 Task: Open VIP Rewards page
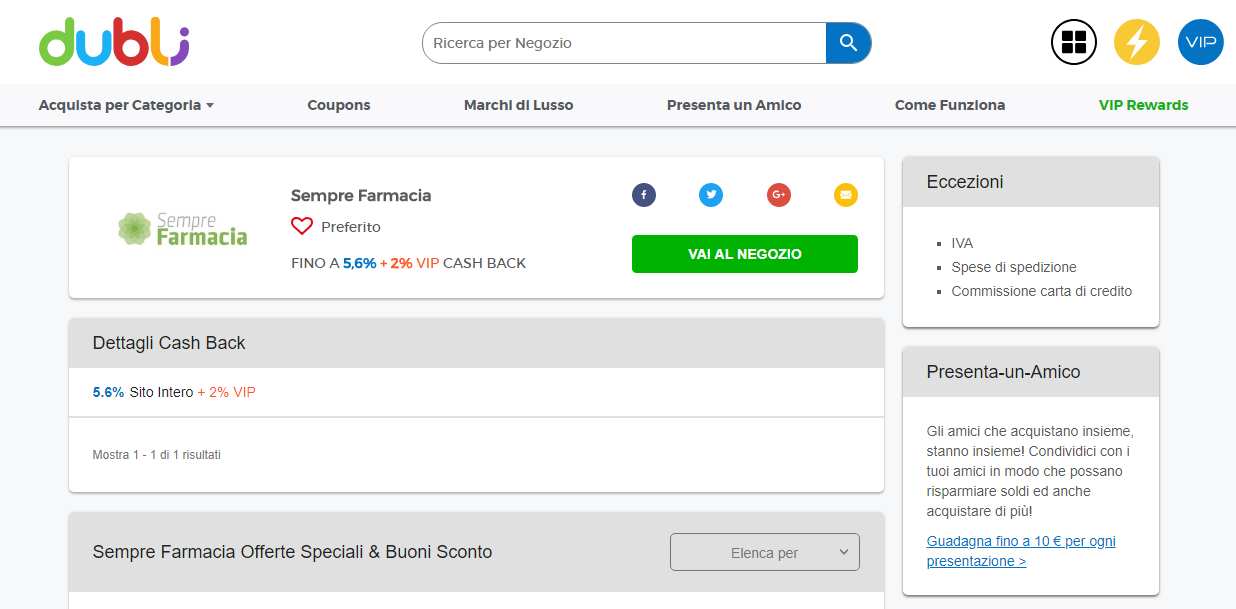tap(1144, 105)
